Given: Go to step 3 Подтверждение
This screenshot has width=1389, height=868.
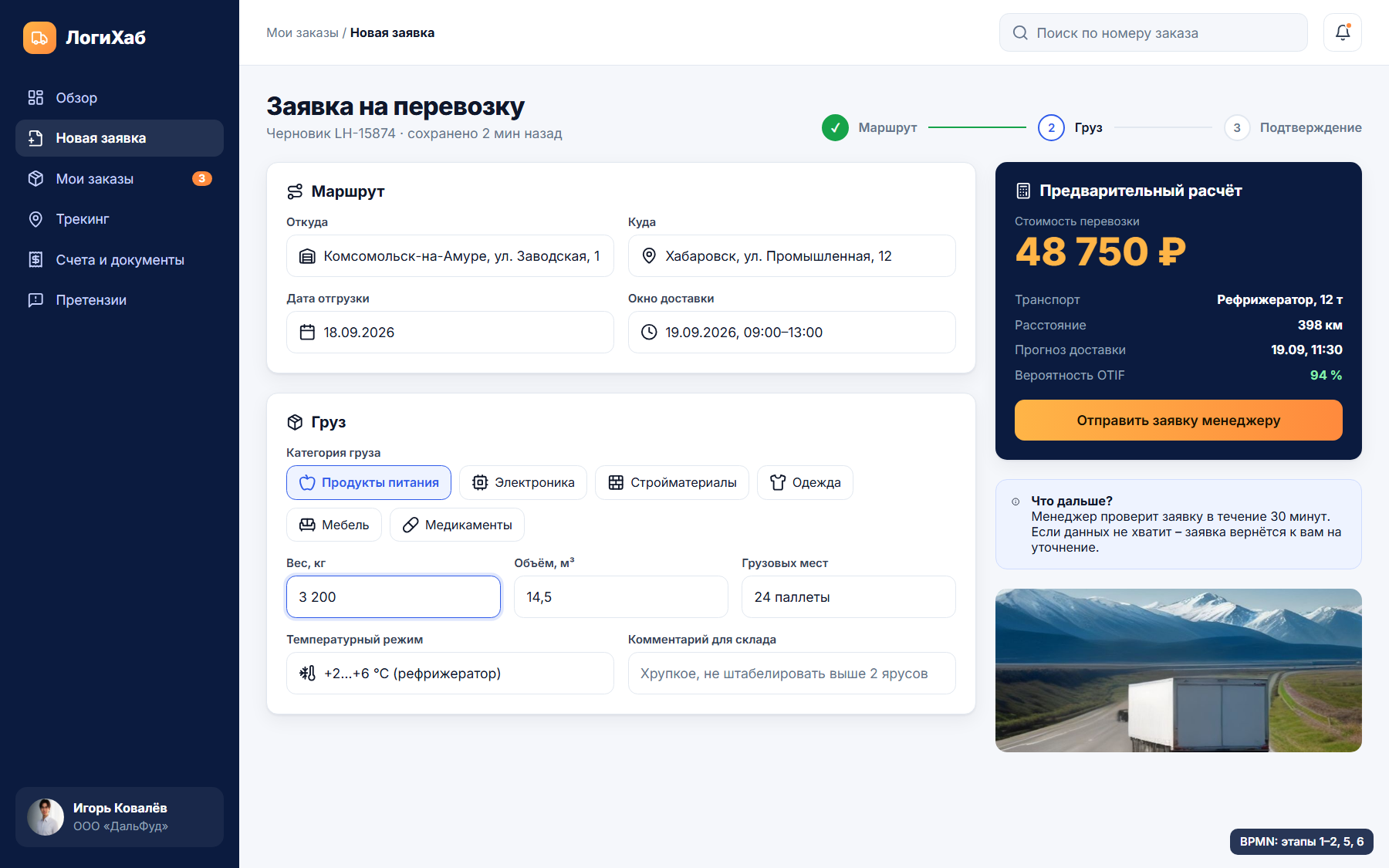Looking at the screenshot, I should click(1293, 127).
